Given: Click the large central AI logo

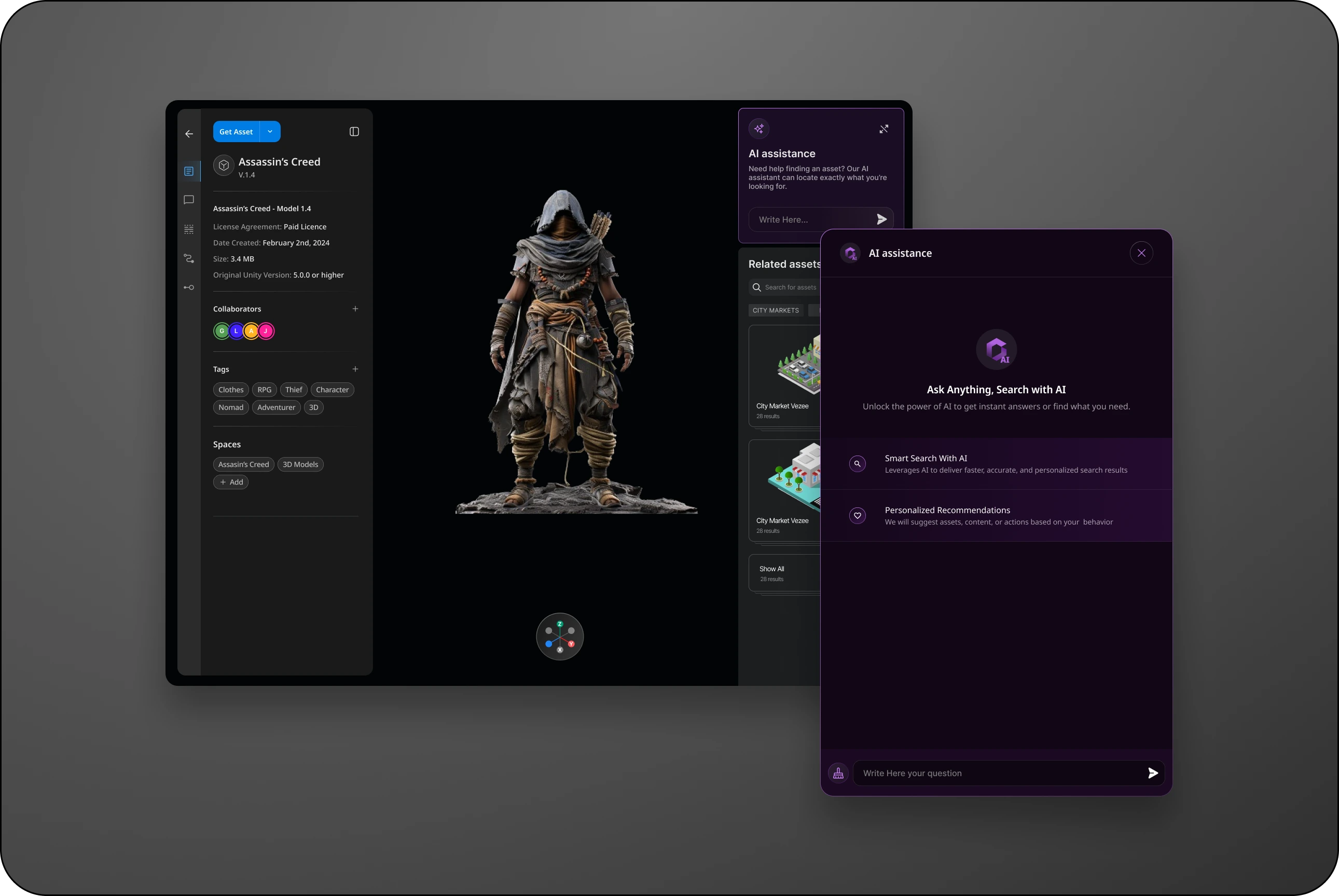Looking at the screenshot, I should (996, 350).
